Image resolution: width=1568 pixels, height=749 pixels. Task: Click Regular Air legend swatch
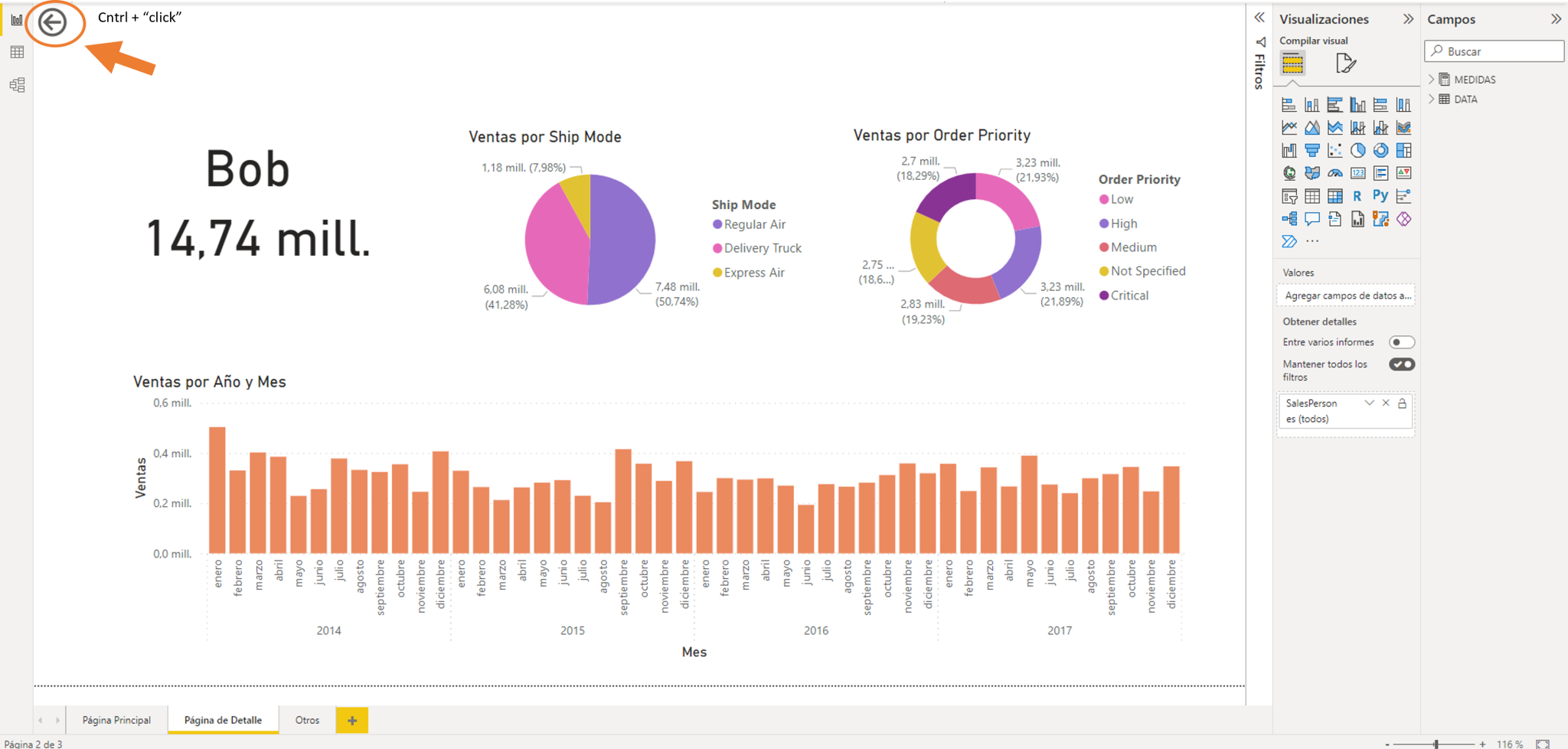coord(717,224)
